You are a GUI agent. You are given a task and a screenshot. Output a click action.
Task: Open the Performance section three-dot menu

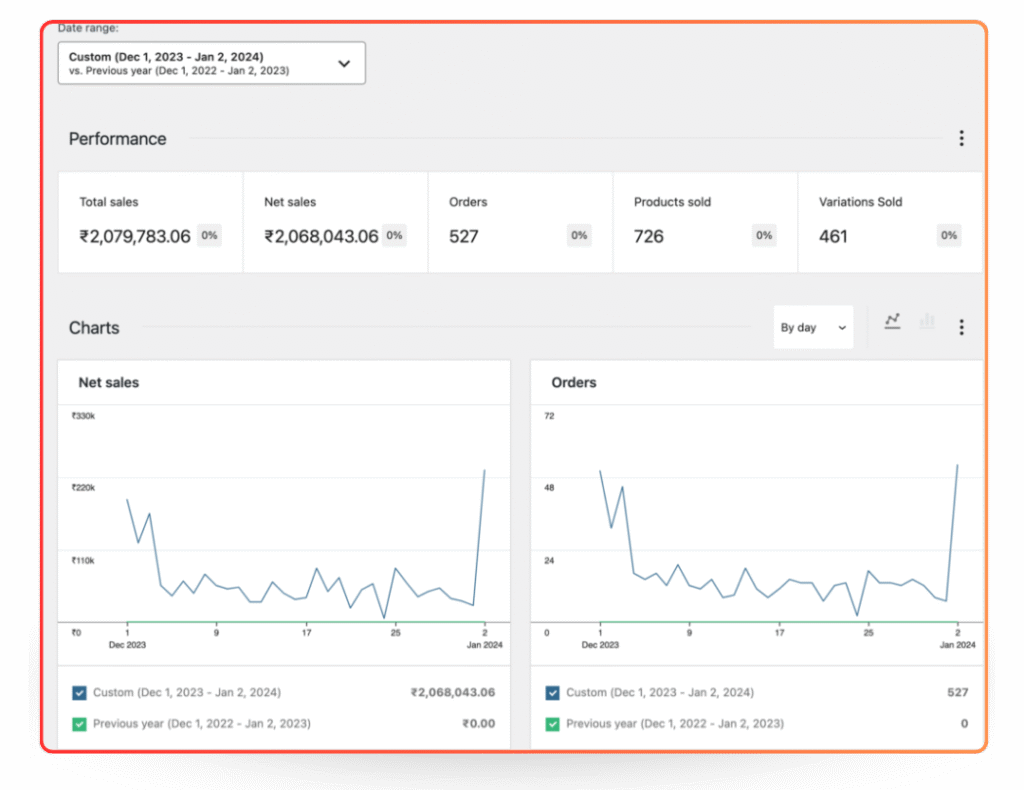(x=961, y=139)
